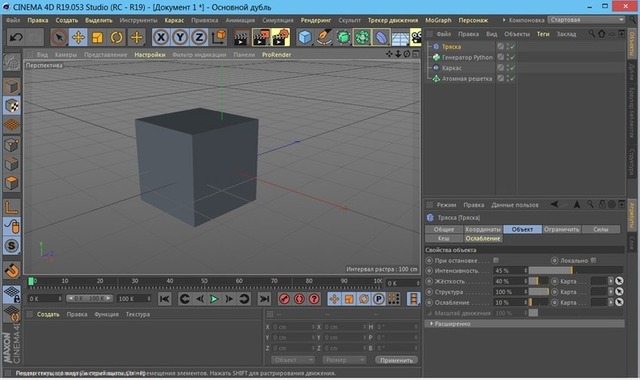Toggle the X axis lock

(161, 38)
